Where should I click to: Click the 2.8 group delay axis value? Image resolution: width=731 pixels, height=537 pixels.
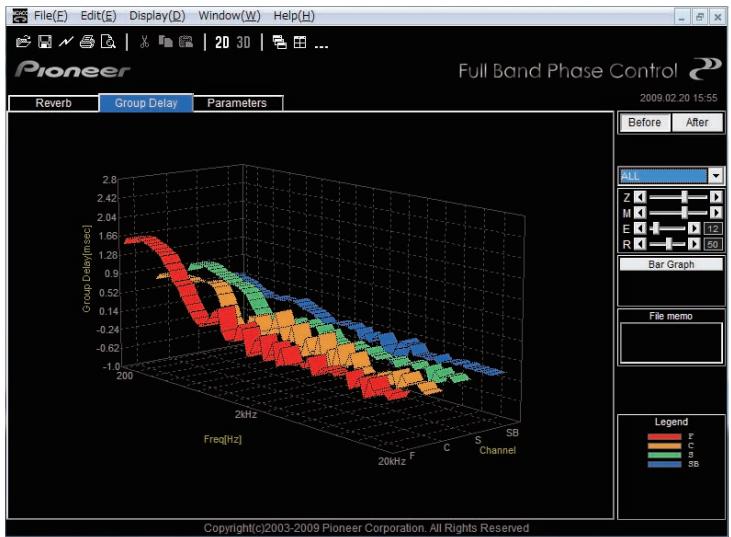(110, 180)
